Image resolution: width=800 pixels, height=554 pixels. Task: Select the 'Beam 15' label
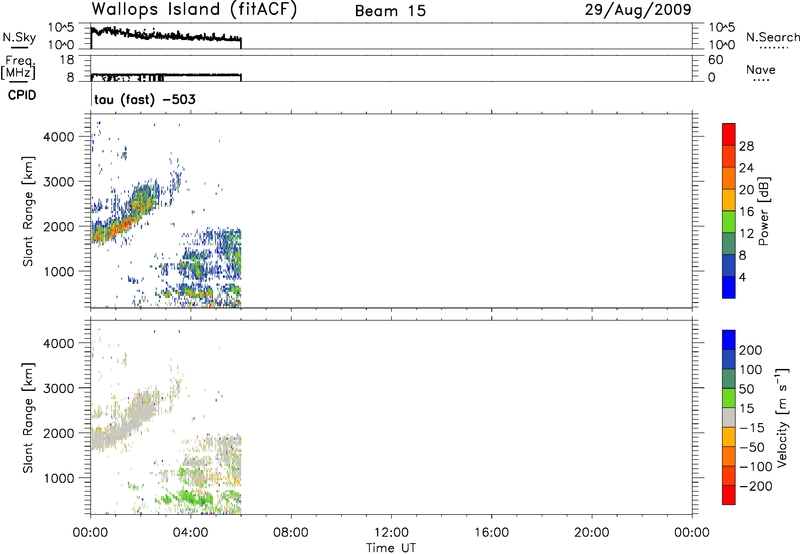390,11
